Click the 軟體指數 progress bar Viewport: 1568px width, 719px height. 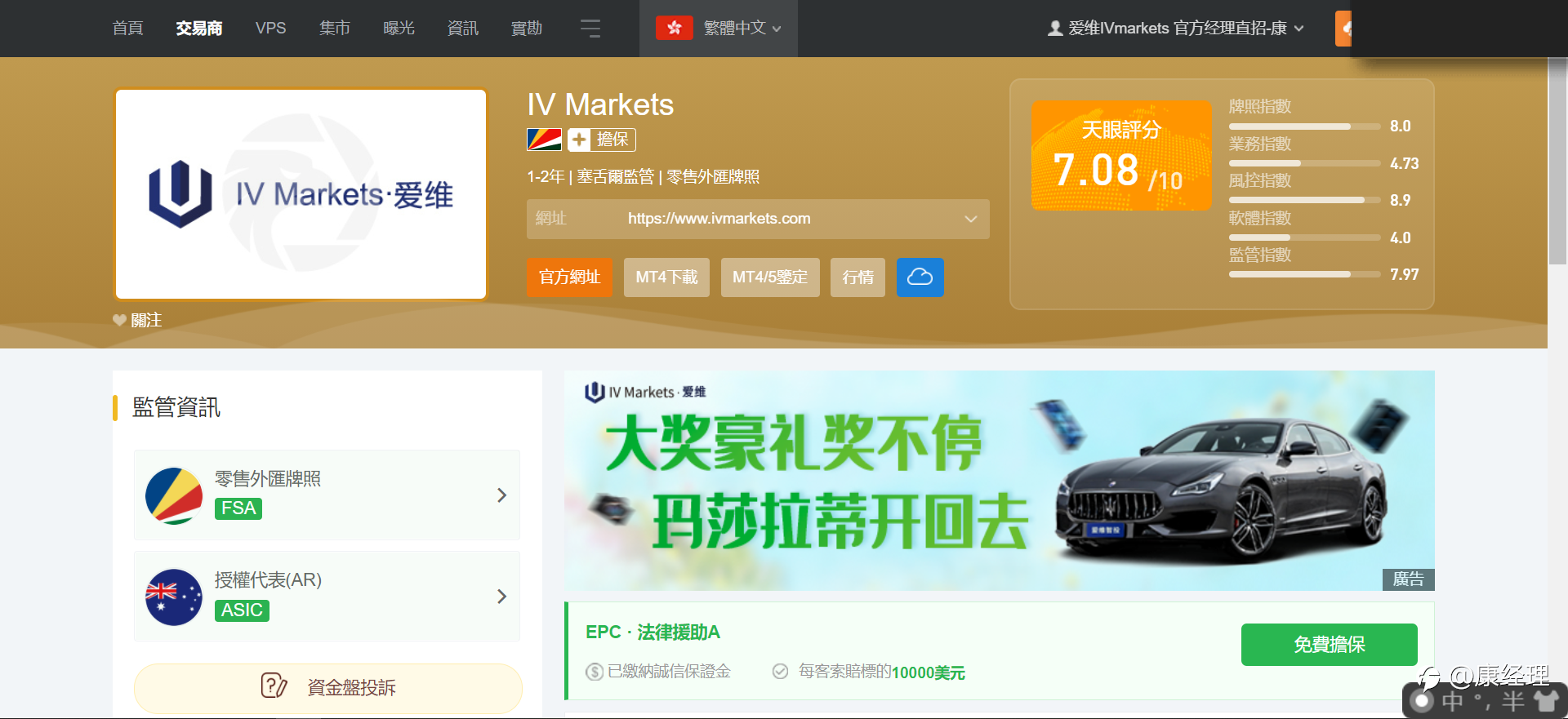coord(1304,237)
